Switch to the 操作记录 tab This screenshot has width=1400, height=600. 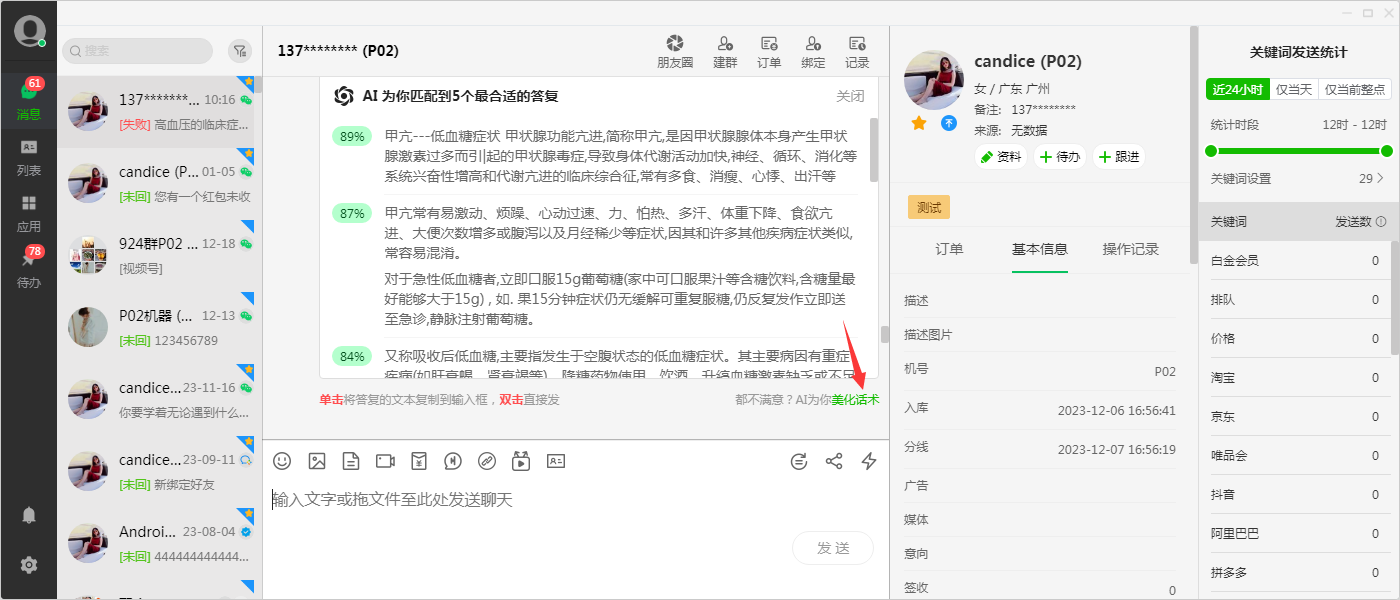(x=1131, y=249)
